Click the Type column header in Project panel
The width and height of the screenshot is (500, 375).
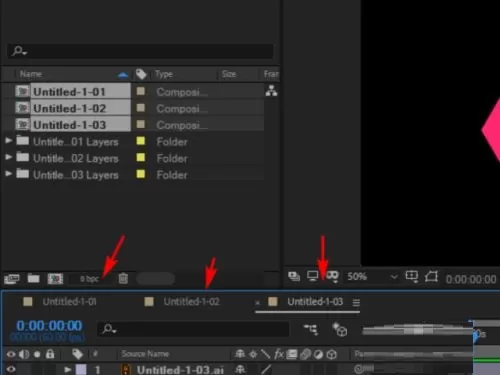coord(164,74)
